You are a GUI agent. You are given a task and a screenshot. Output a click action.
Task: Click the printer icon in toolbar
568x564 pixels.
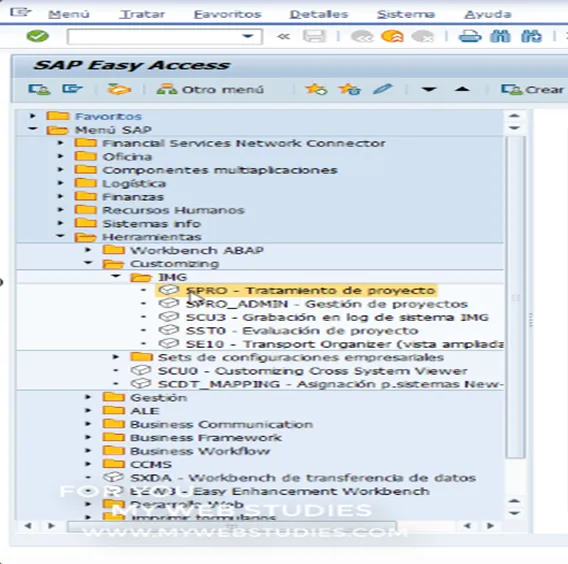(x=470, y=37)
